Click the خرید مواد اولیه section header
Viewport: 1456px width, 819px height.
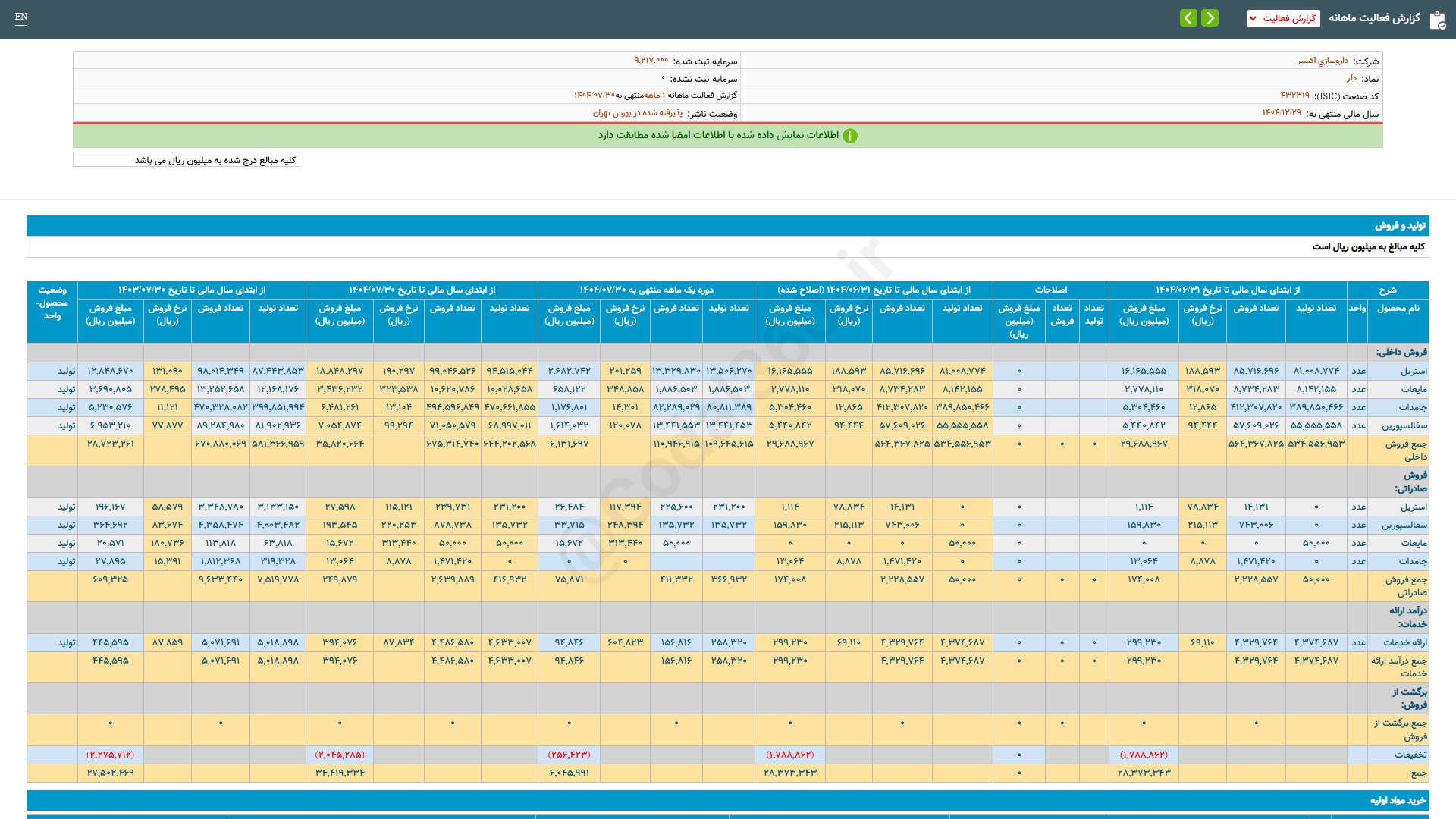point(1398,801)
